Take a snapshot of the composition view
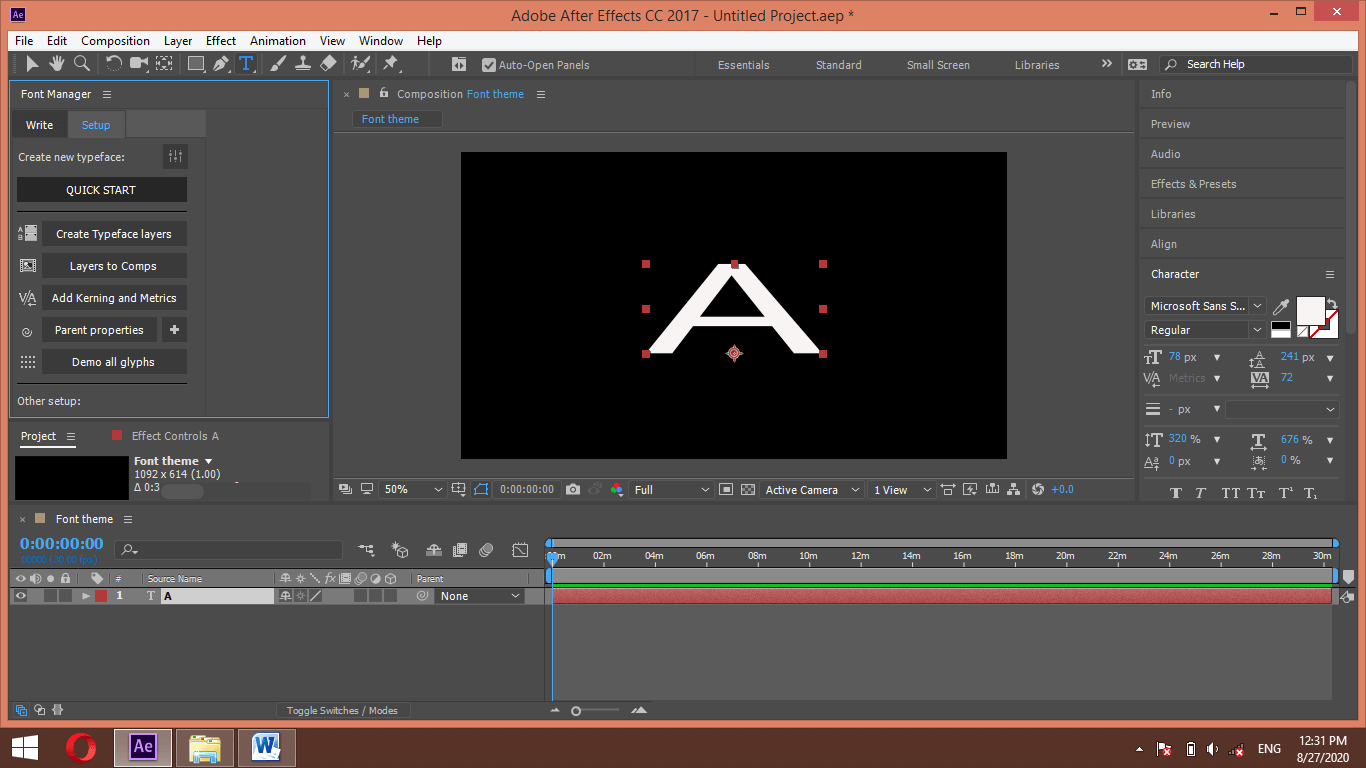This screenshot has height=768, width=1366. [572, 489]
